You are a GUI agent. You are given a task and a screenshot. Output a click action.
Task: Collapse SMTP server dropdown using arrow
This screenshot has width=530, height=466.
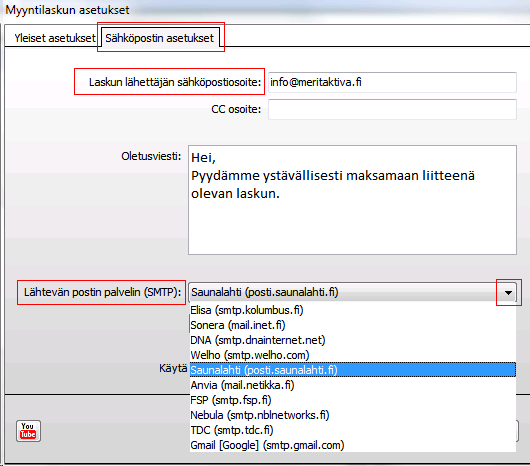tap(508, 292)
